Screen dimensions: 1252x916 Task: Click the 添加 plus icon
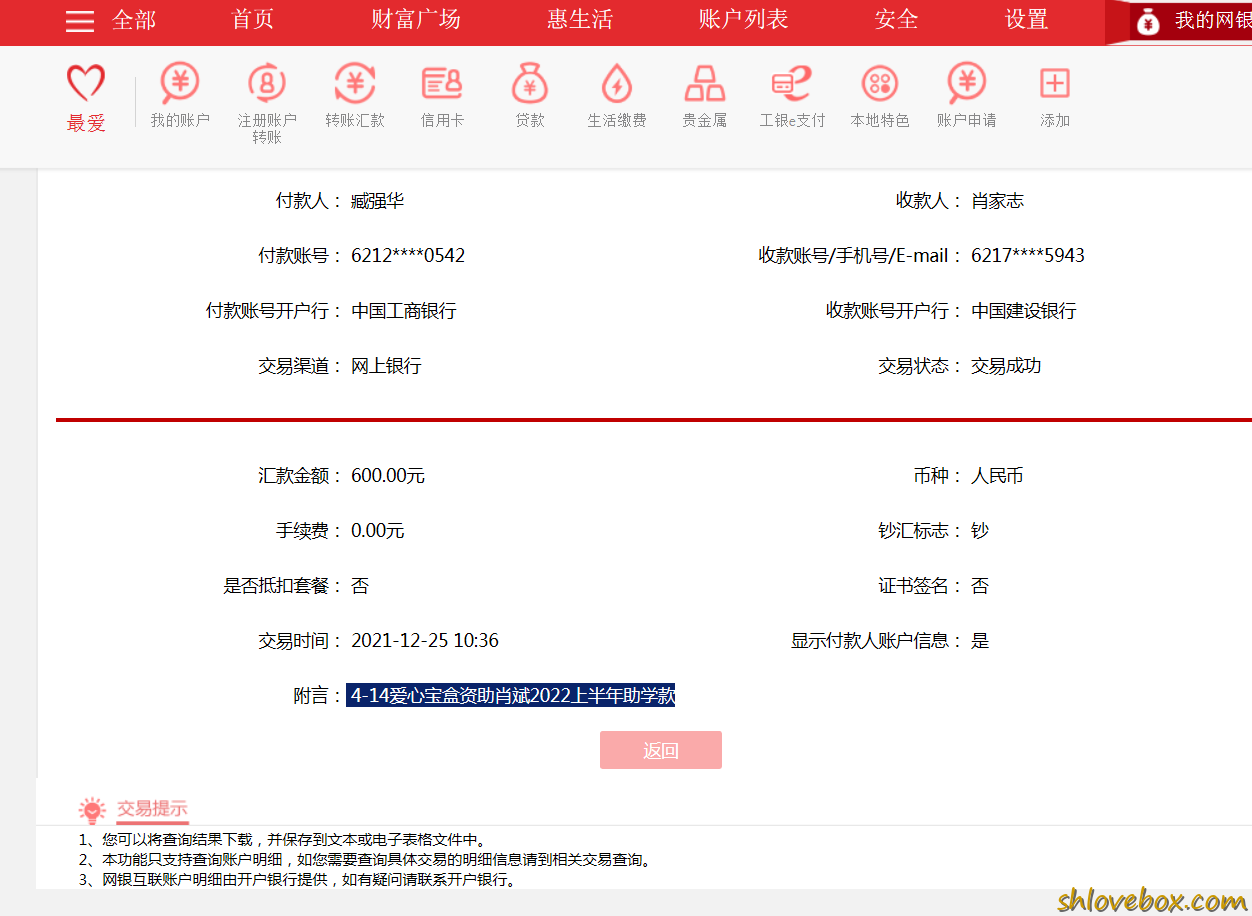pos(1055,83)
